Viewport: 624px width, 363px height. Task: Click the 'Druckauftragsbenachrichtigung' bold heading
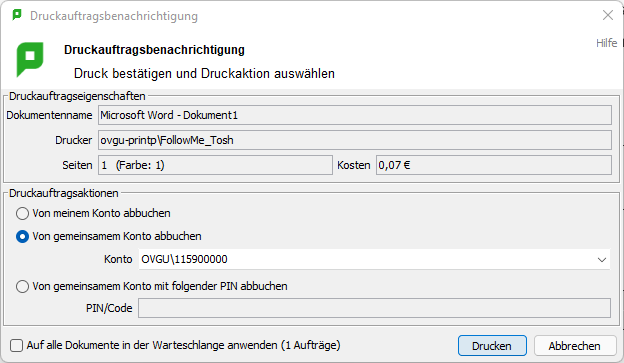(154, 50)
